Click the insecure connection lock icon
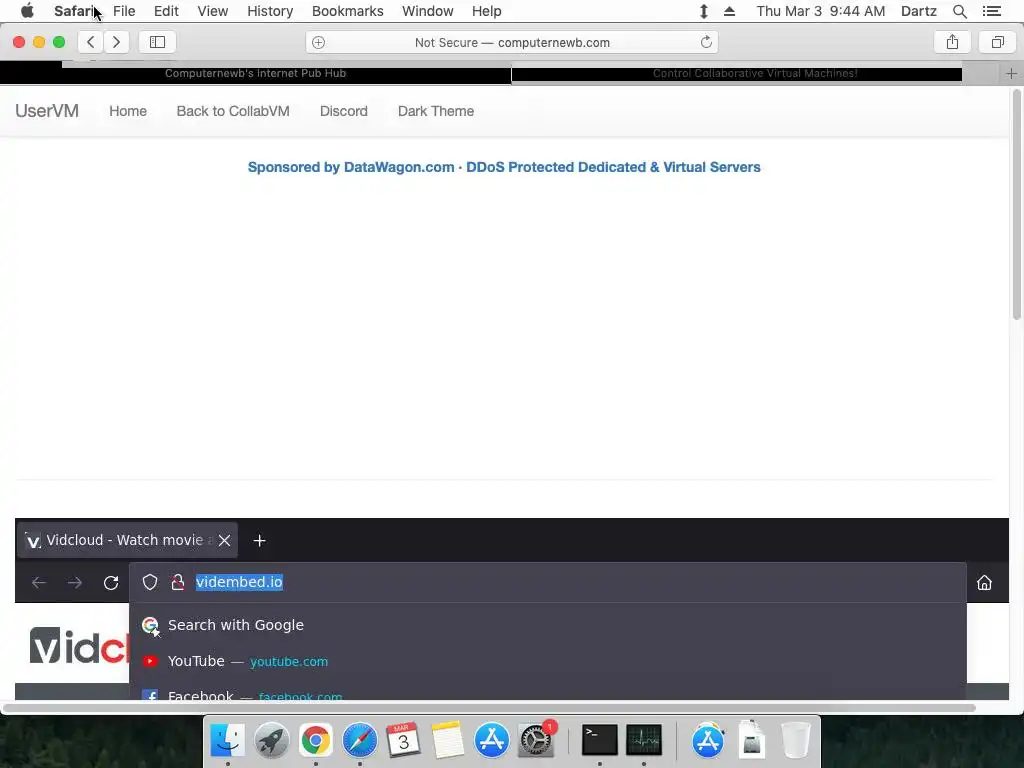Screen dimensions: 1024x768 [x=178, y=582]
